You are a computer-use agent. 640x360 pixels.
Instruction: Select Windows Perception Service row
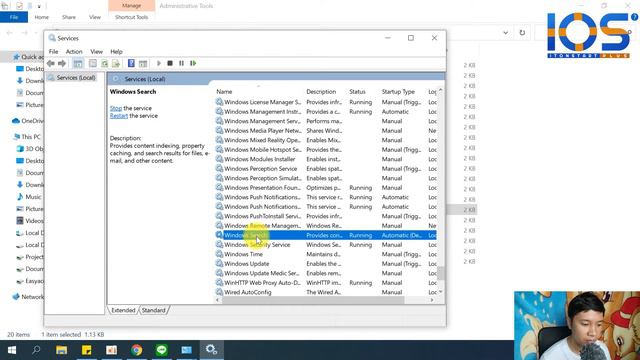click(326, 169)
